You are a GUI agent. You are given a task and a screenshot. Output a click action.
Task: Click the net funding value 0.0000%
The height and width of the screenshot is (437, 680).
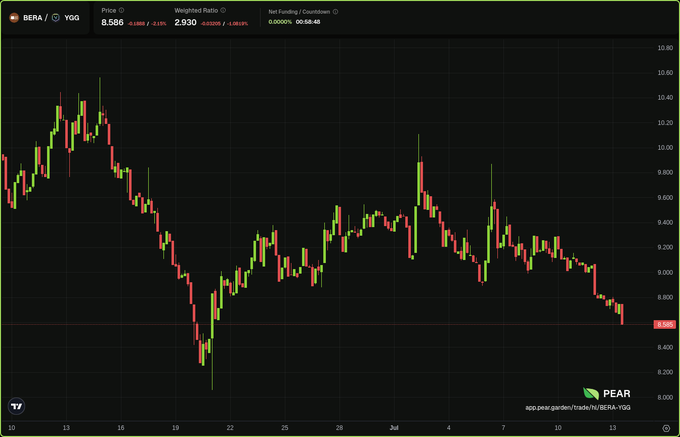(280, 22)
